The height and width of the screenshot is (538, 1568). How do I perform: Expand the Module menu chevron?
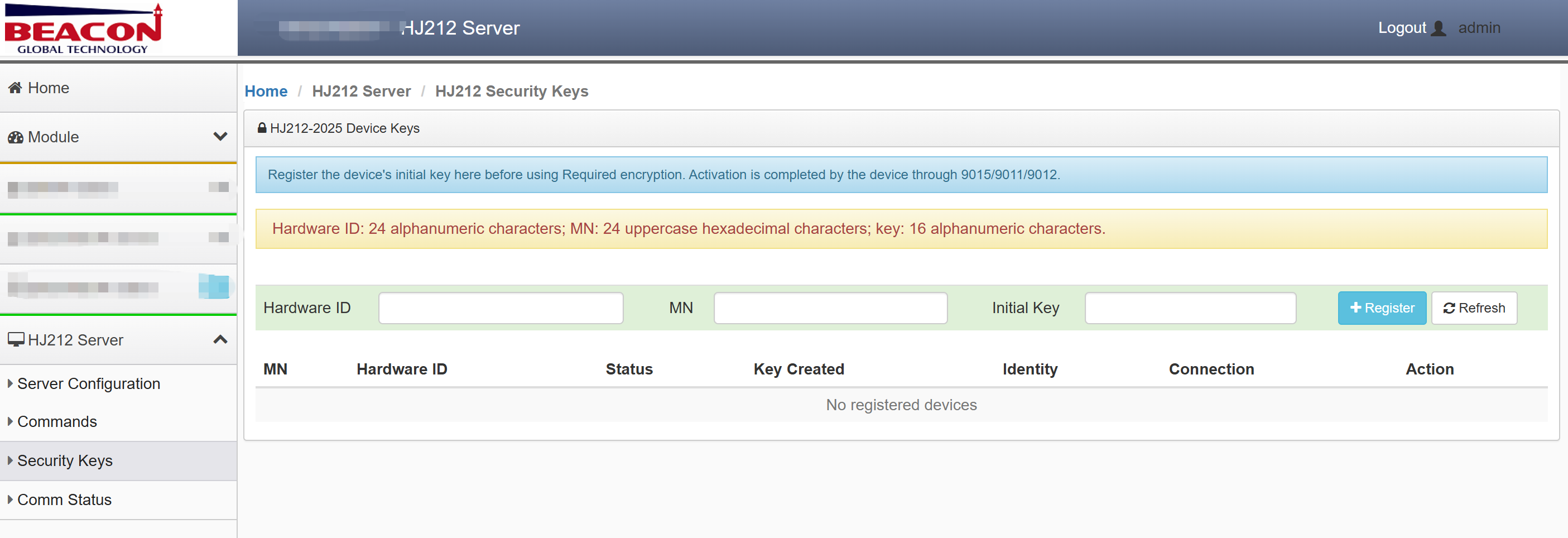[220, 136]
